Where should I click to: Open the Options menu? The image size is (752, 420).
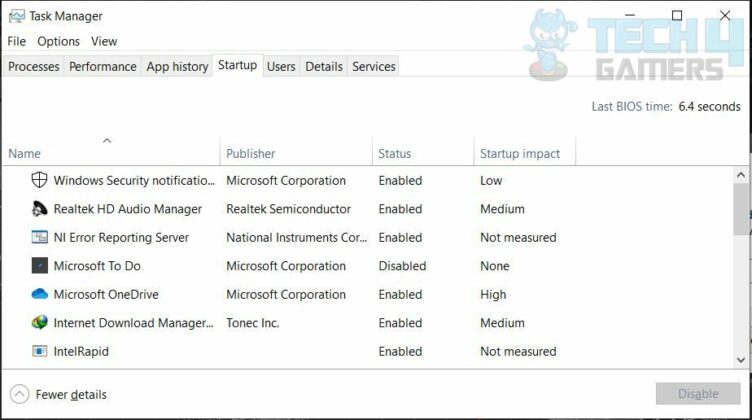coord(58,41)
